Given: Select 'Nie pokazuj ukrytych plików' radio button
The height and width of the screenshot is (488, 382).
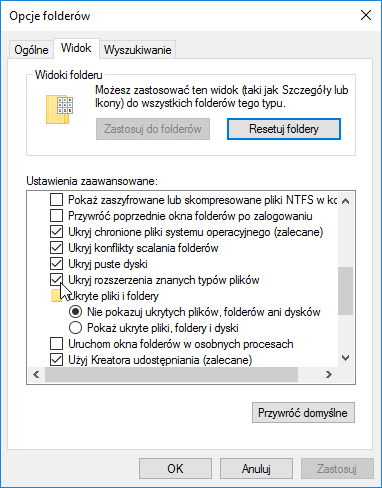Looking at the screenshot, I should (x=75, y=312).
